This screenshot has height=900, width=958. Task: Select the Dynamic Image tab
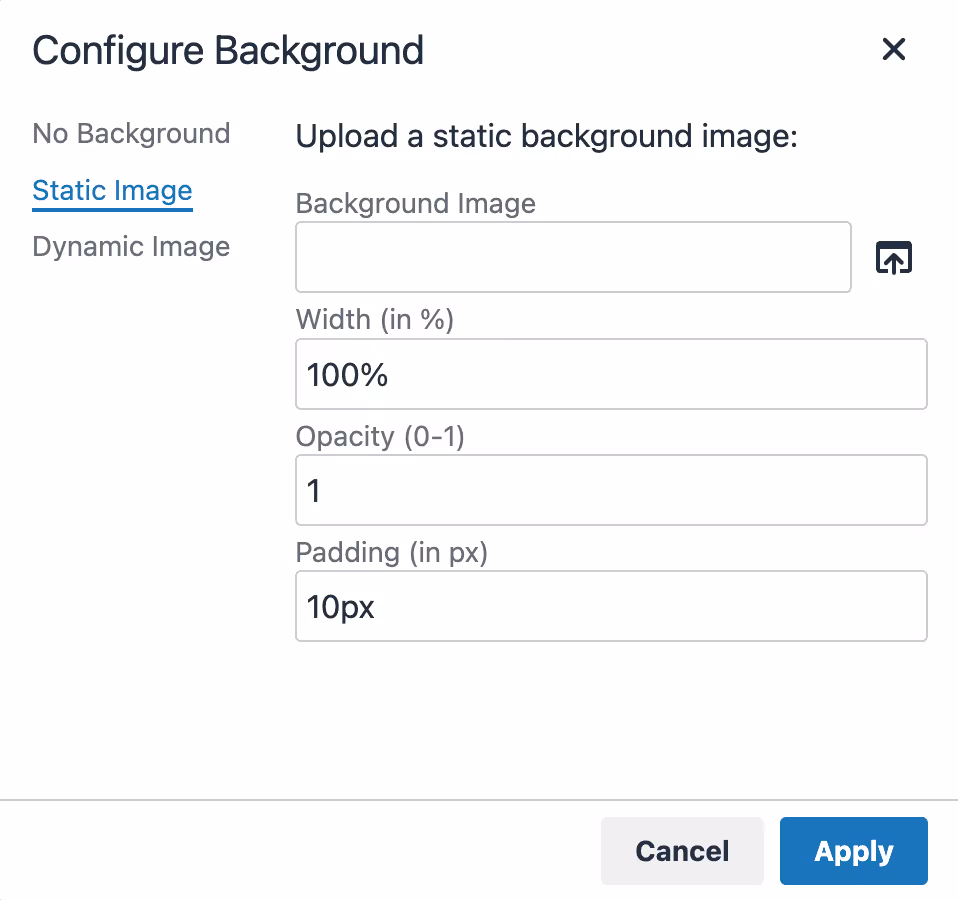[130, 246]
